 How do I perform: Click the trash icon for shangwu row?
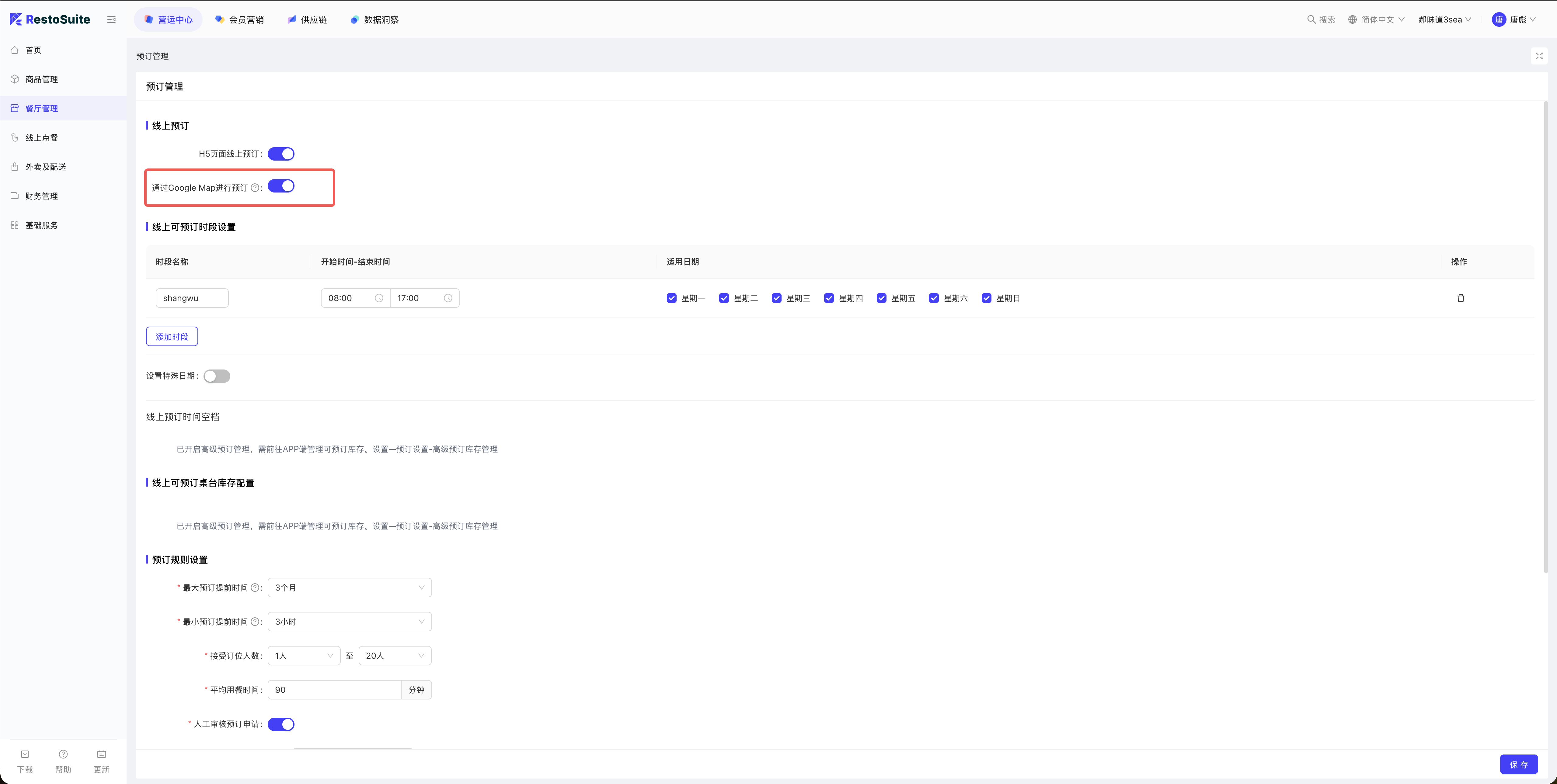tap(1460, 298)
